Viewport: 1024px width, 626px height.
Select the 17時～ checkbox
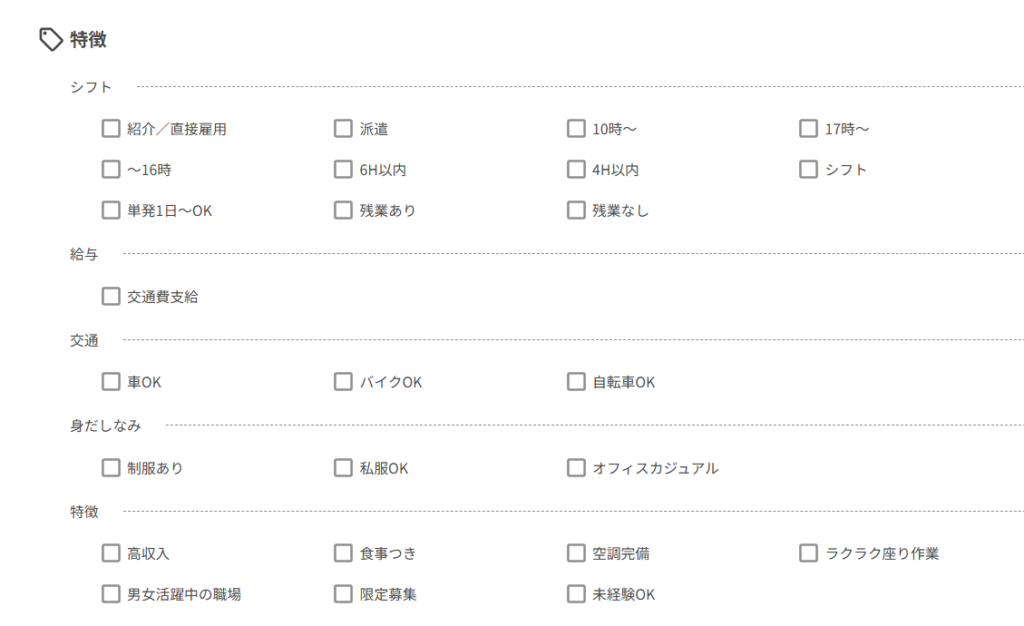808,128
